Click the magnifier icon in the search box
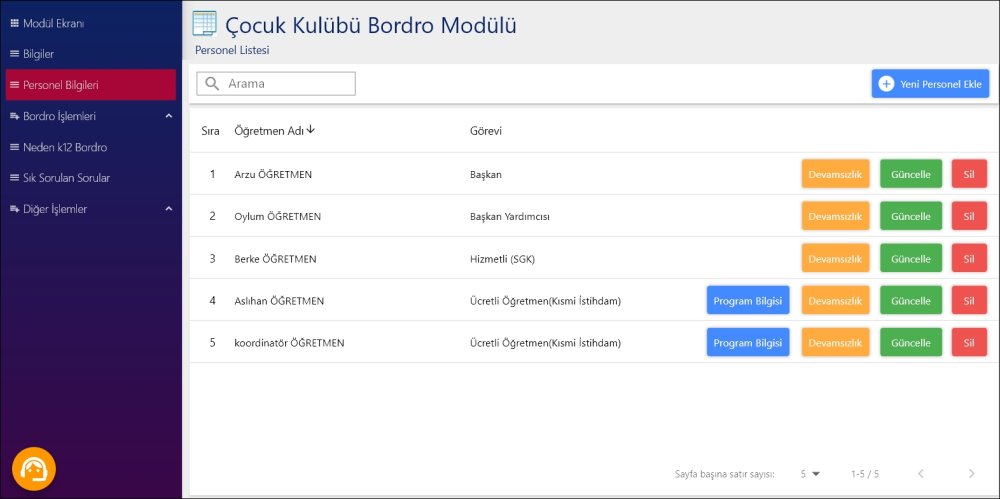The height and width of the screenshot is (499, 1000). (x=212, y=84)
